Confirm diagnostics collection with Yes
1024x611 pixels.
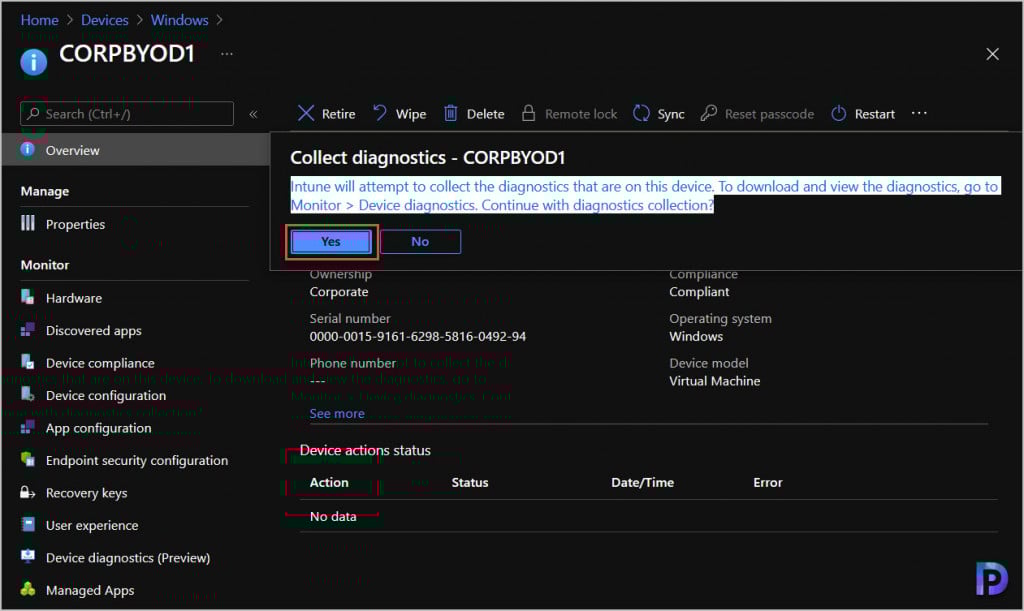pos(331,242)
